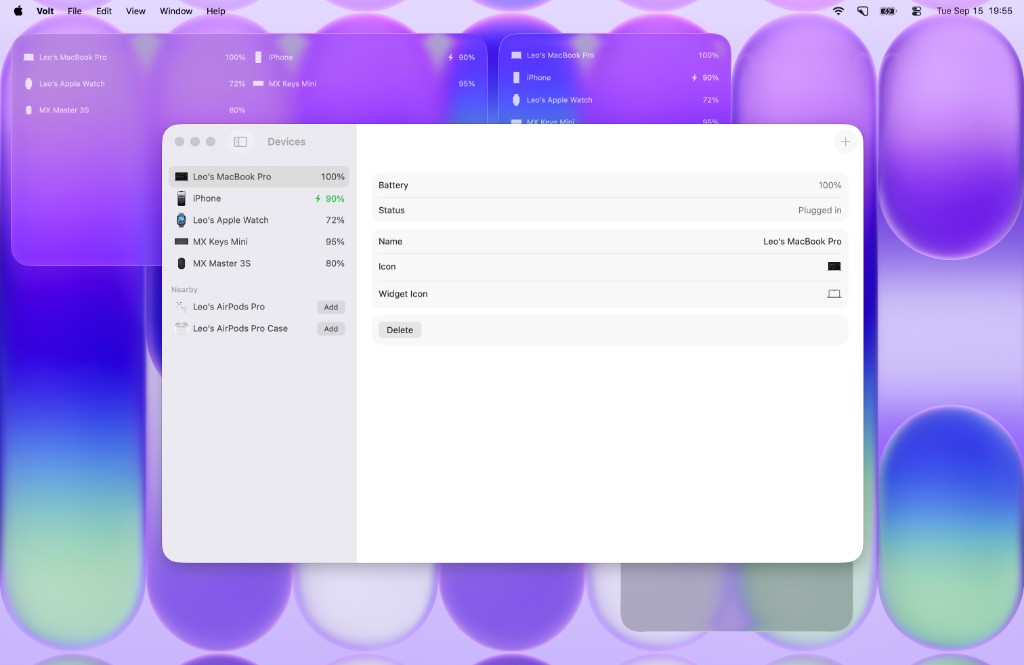This screenshot has width=1024, height=665.
Task: Open the Apple menu
Action: tap(18, 10)
